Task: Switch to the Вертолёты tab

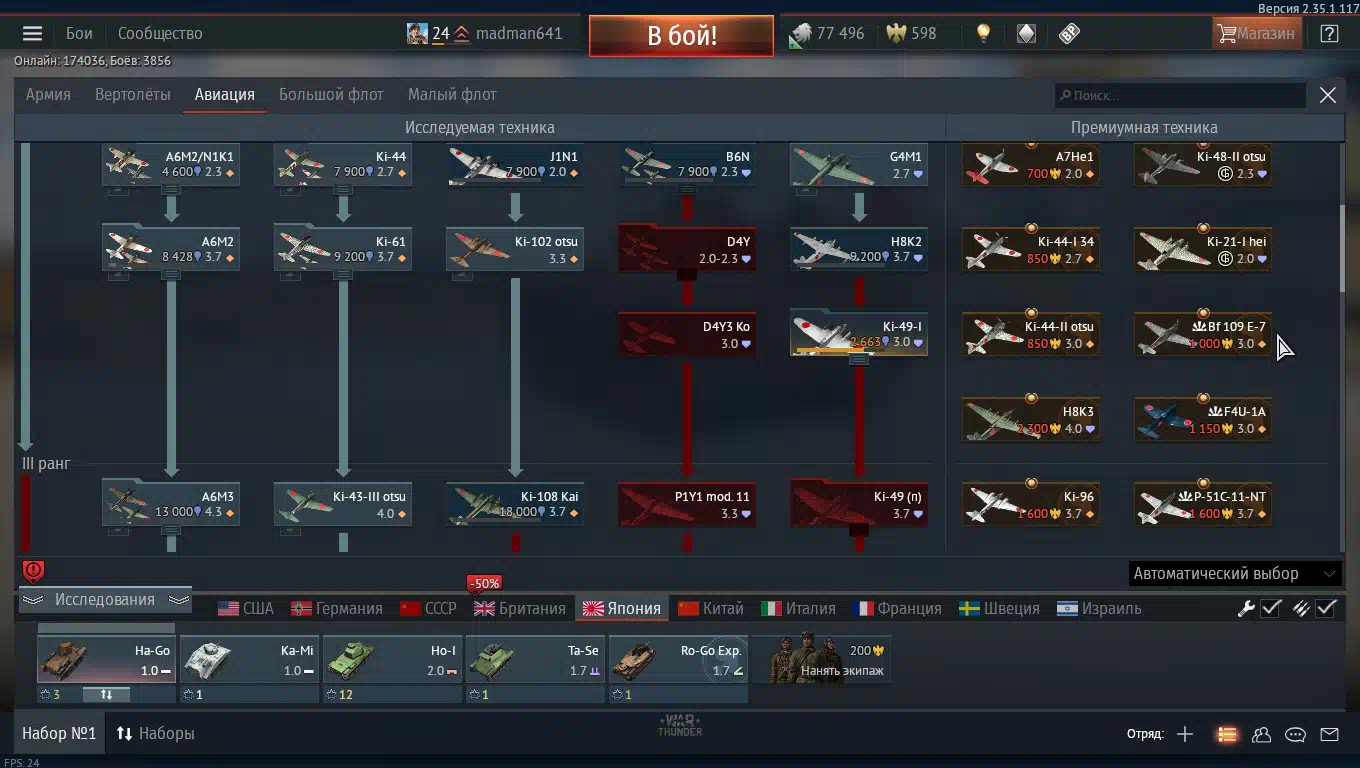Action: click(133, 95)
